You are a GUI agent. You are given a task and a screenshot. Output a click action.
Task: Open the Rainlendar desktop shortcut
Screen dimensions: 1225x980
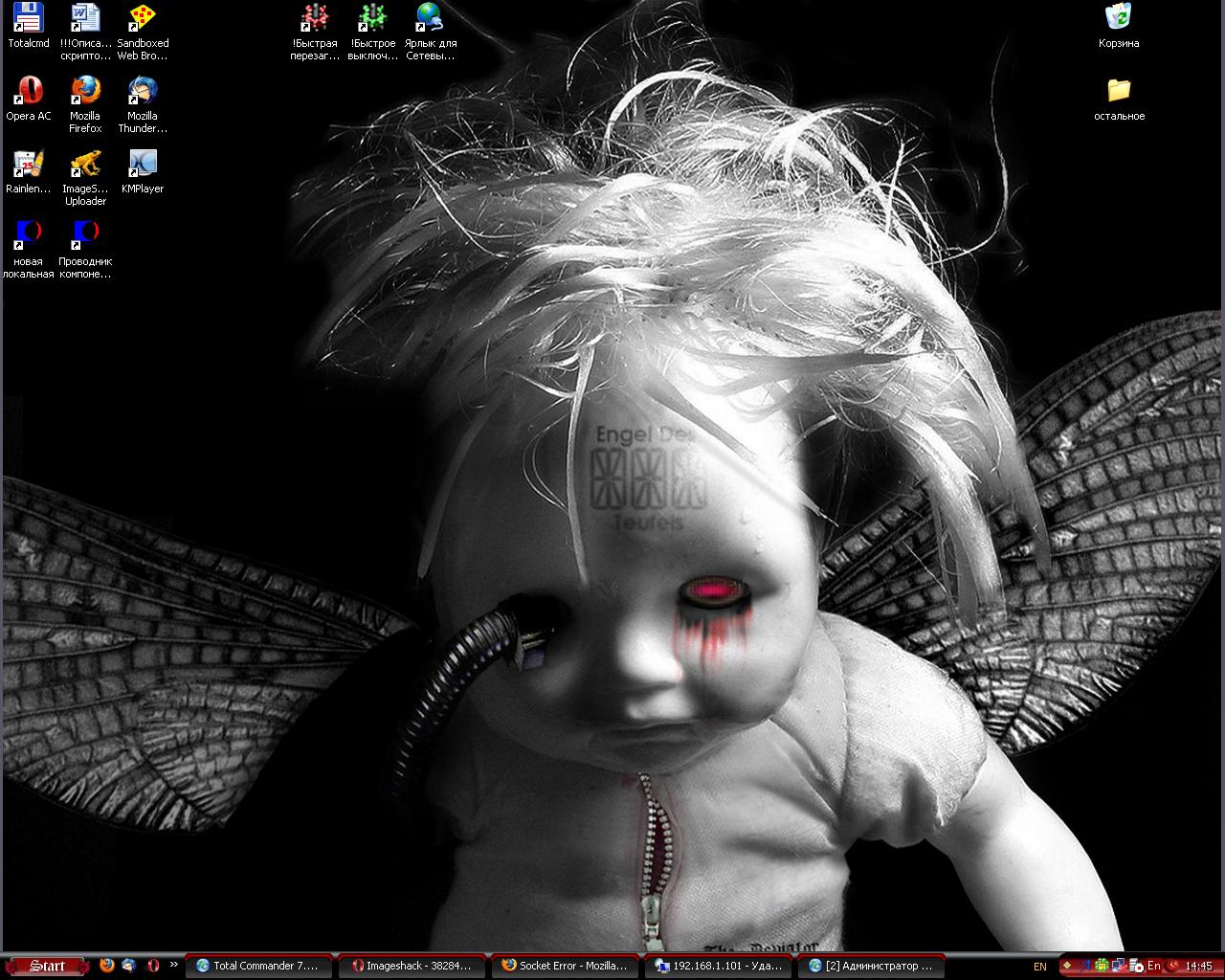(x=28, y=164)
